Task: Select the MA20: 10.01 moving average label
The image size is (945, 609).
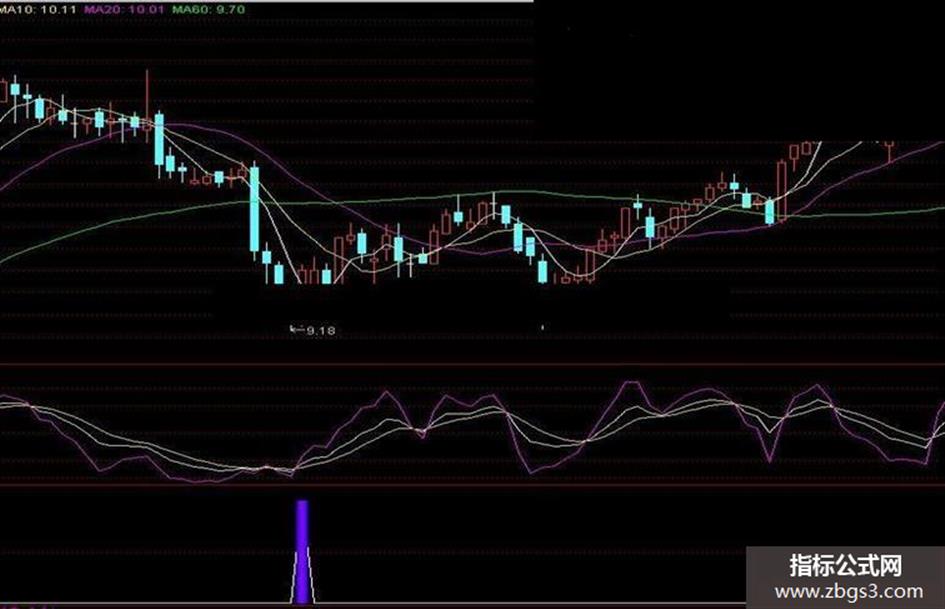Action: (124, 9)
